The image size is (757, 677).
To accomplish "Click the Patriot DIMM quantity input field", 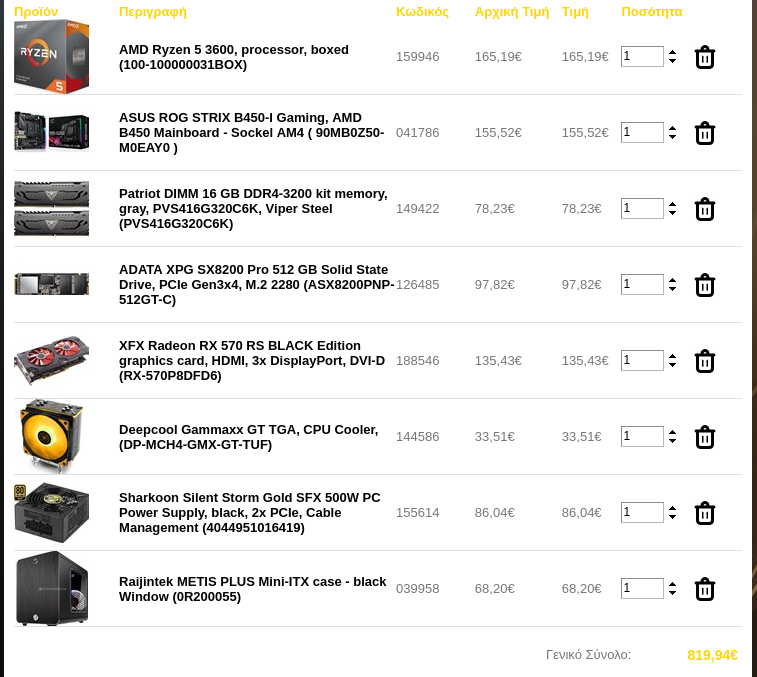I will (642, 209).
